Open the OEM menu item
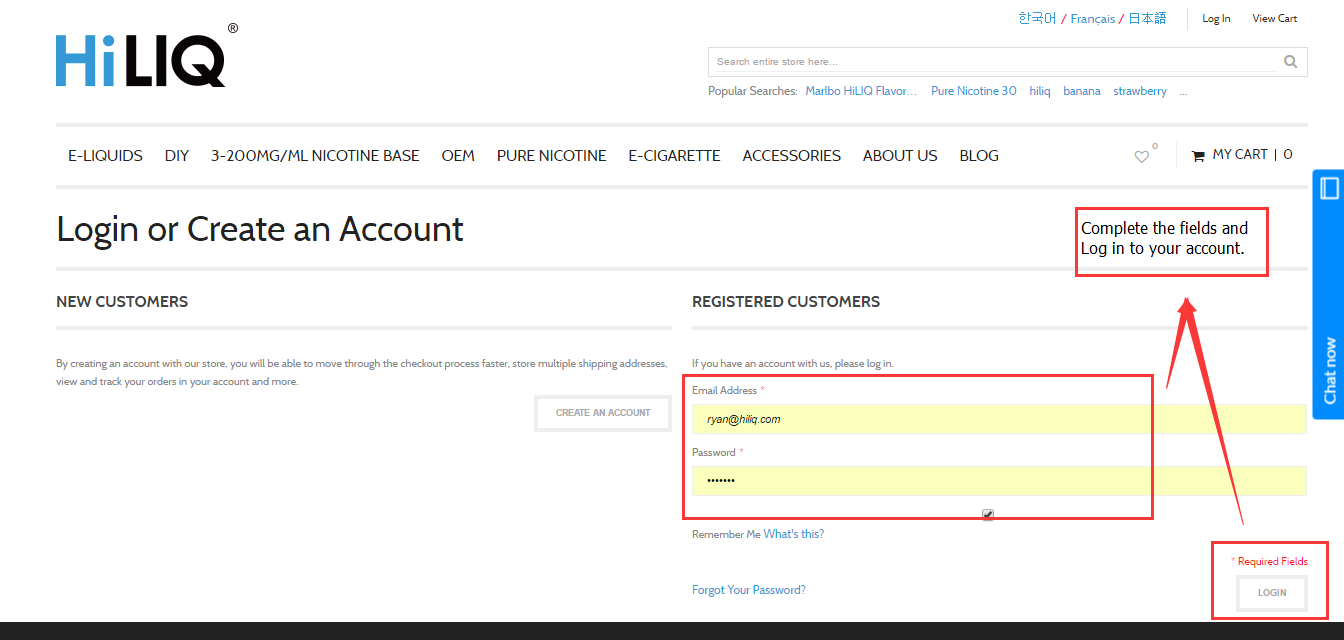Image resolution: width=1344 pixels, height=640 pixels. point(458,156)
